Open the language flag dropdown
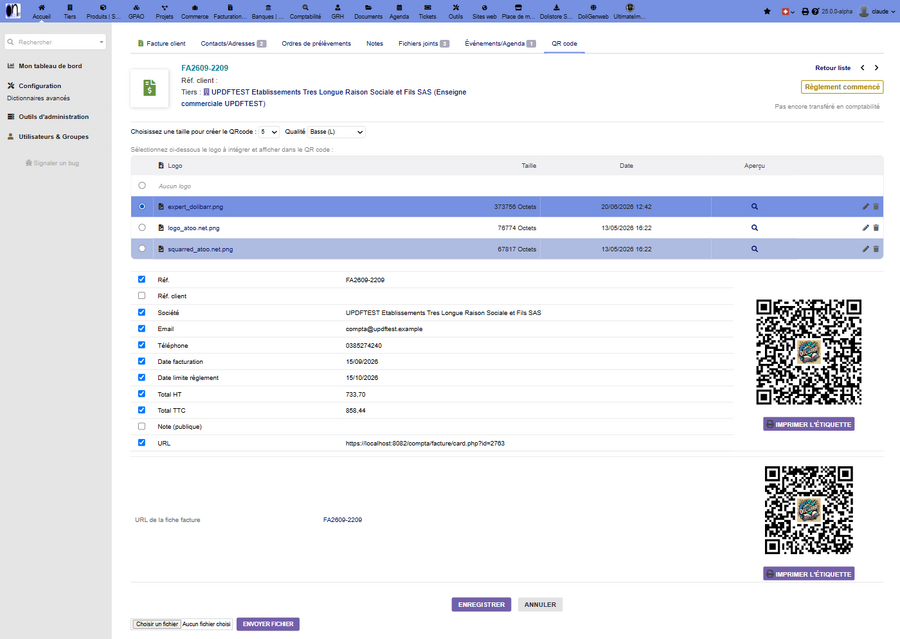The image size is (900, 639). (x=788, y=11)
